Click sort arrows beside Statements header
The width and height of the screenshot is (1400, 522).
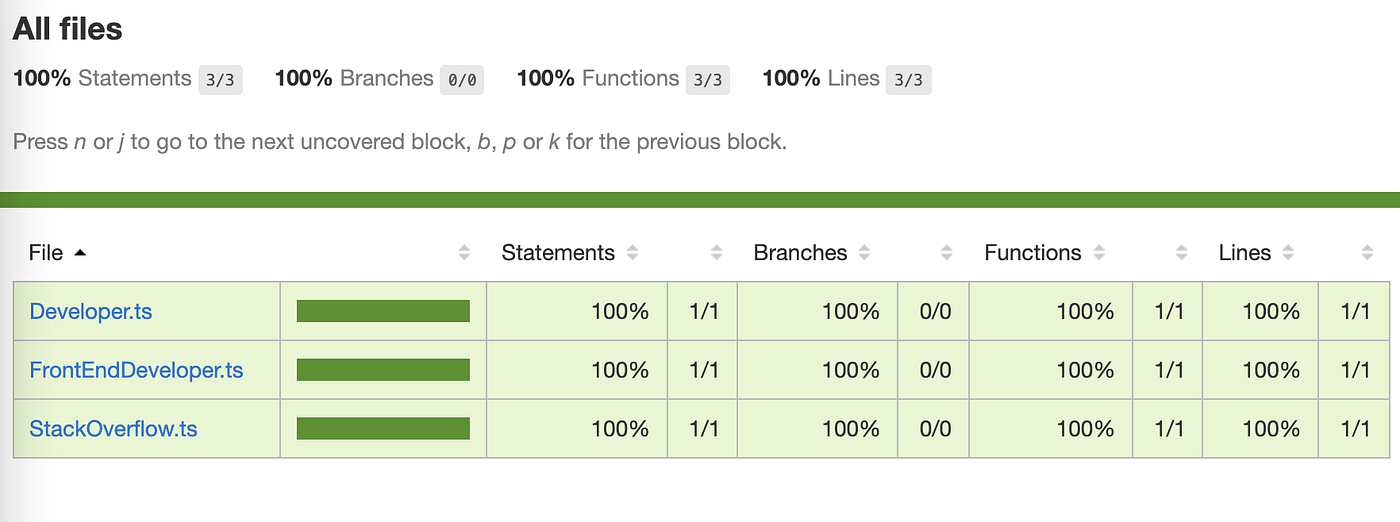click(x=632, y=253)
